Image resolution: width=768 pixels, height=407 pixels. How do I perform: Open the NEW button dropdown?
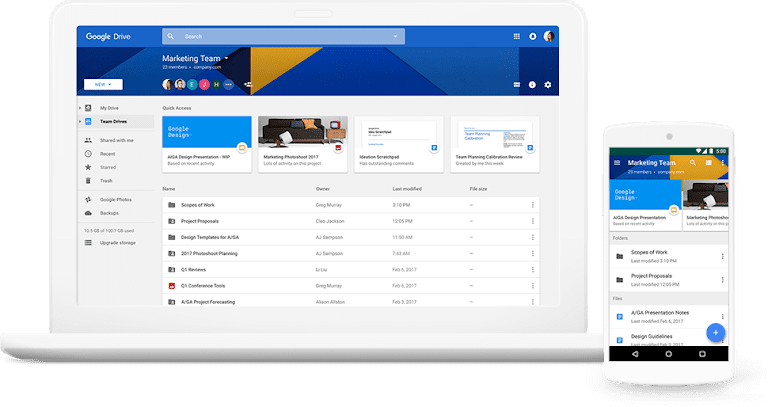[103, 84]
